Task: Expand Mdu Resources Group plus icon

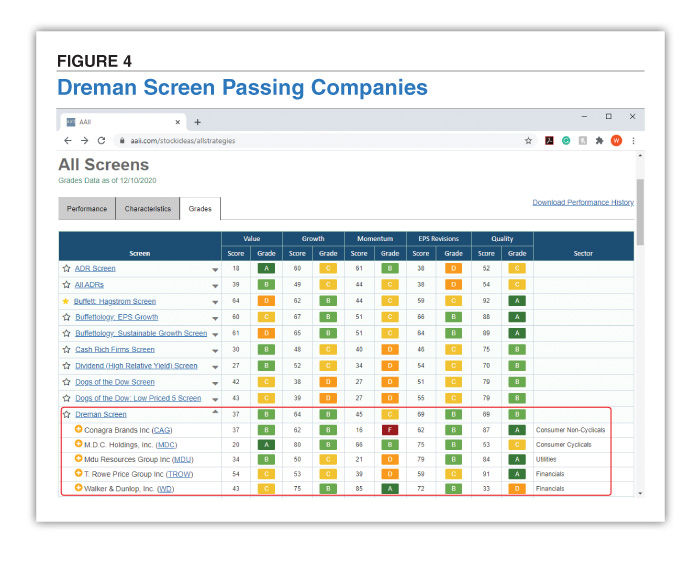Action: [x=78, y=459]
